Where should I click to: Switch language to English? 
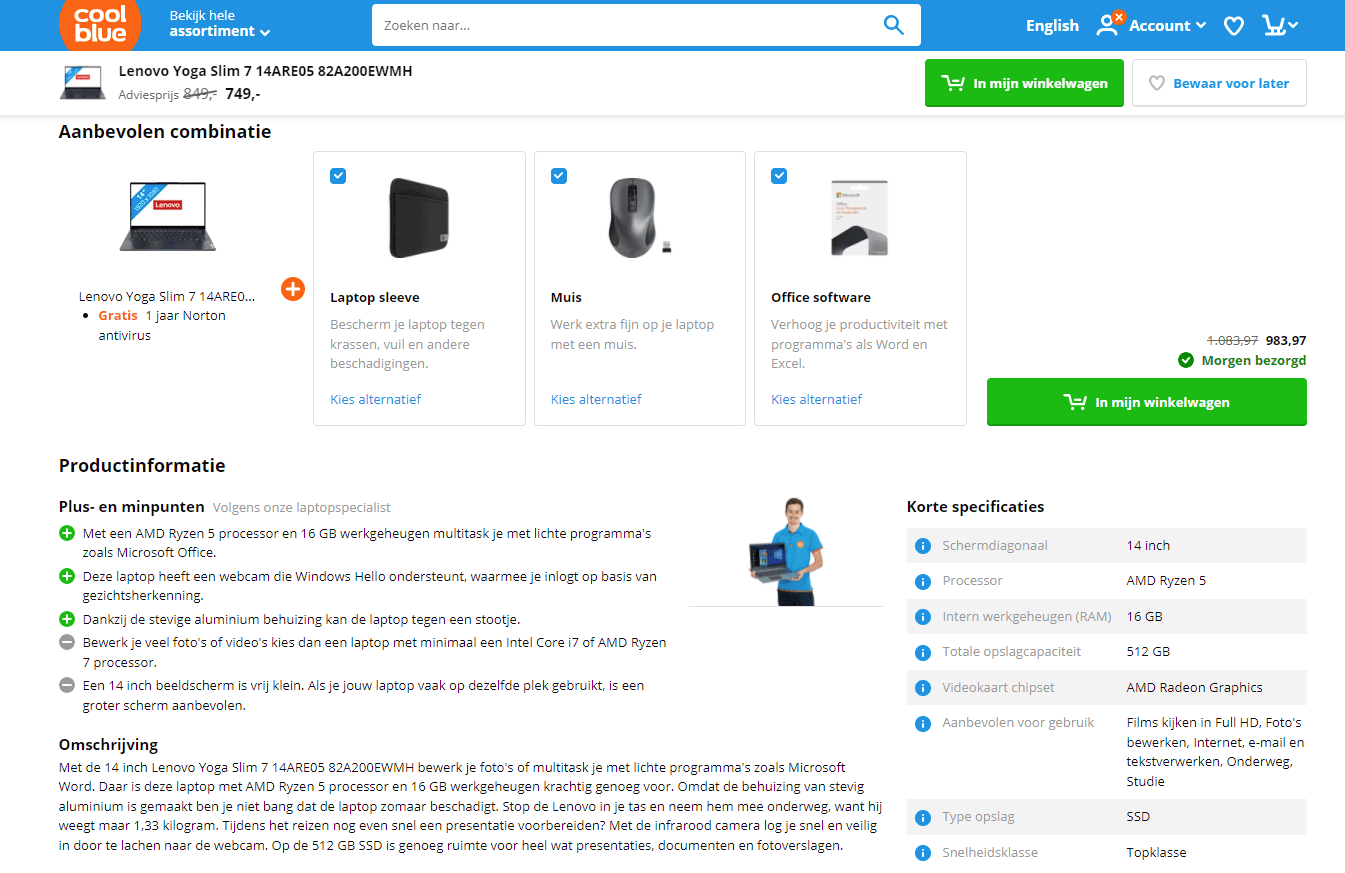coord(1052,26)
